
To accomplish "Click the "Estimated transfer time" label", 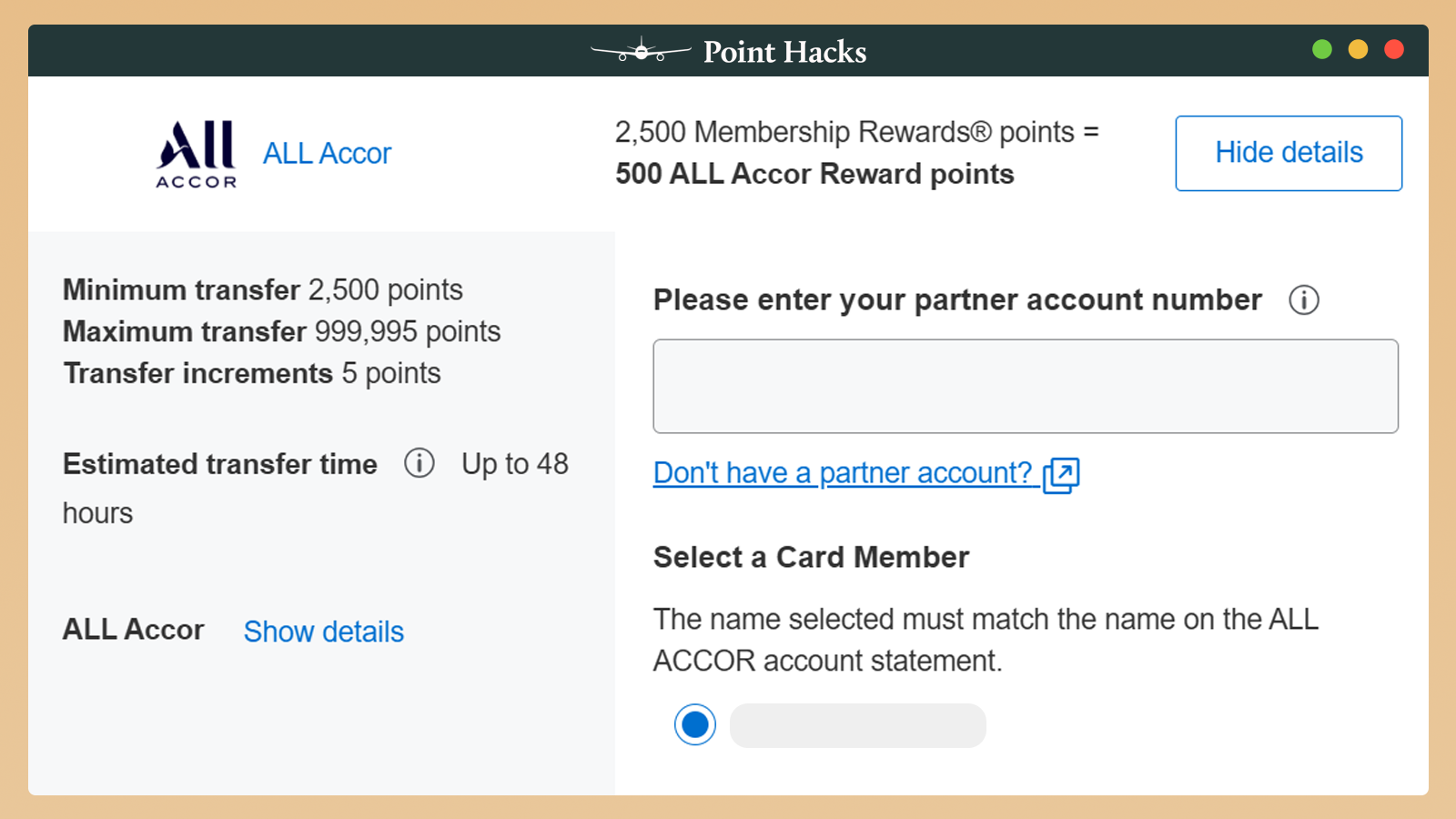I will [x=219, y=464].
